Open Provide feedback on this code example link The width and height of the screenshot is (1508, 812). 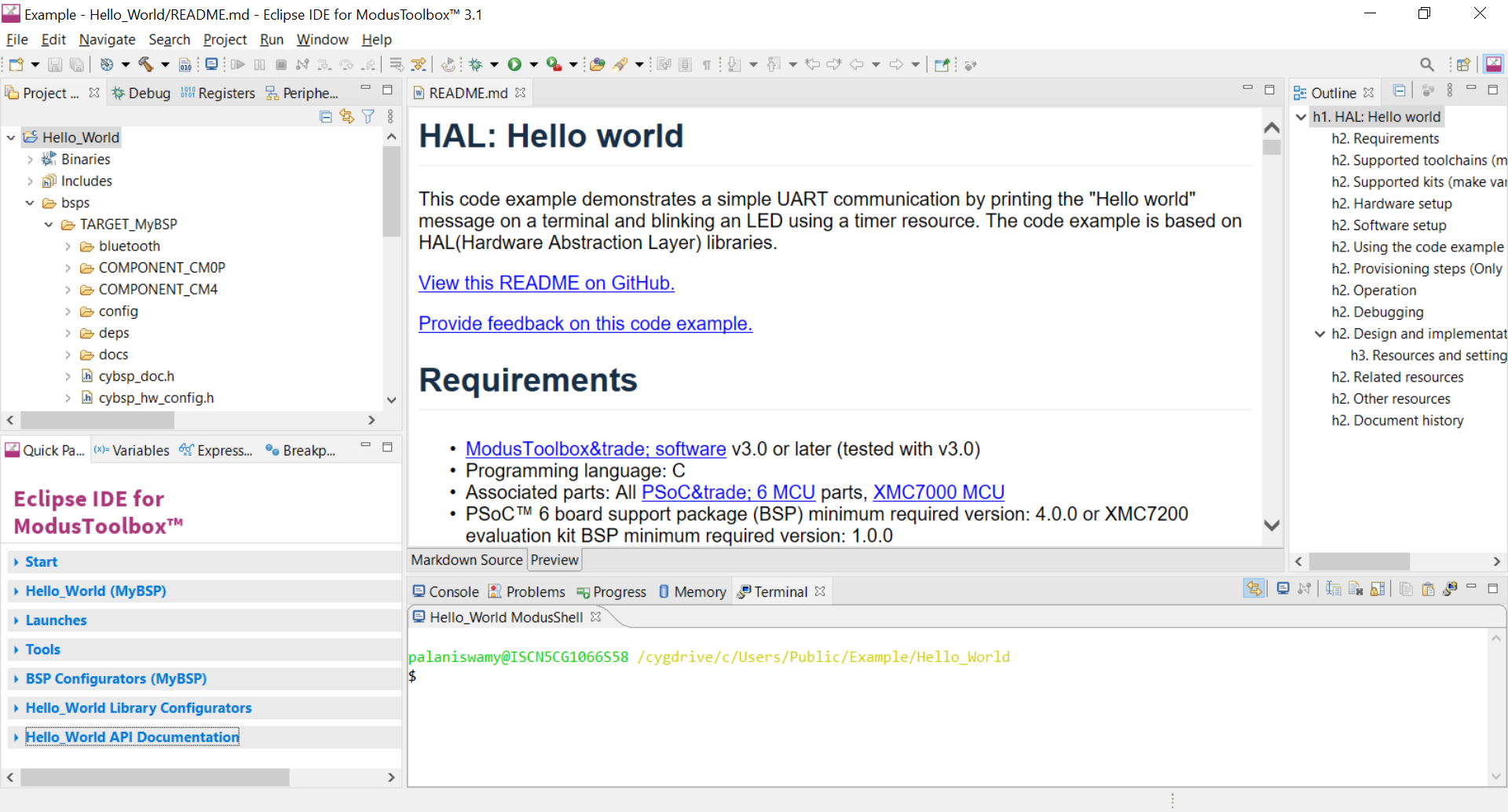click(x=585, y=324)
